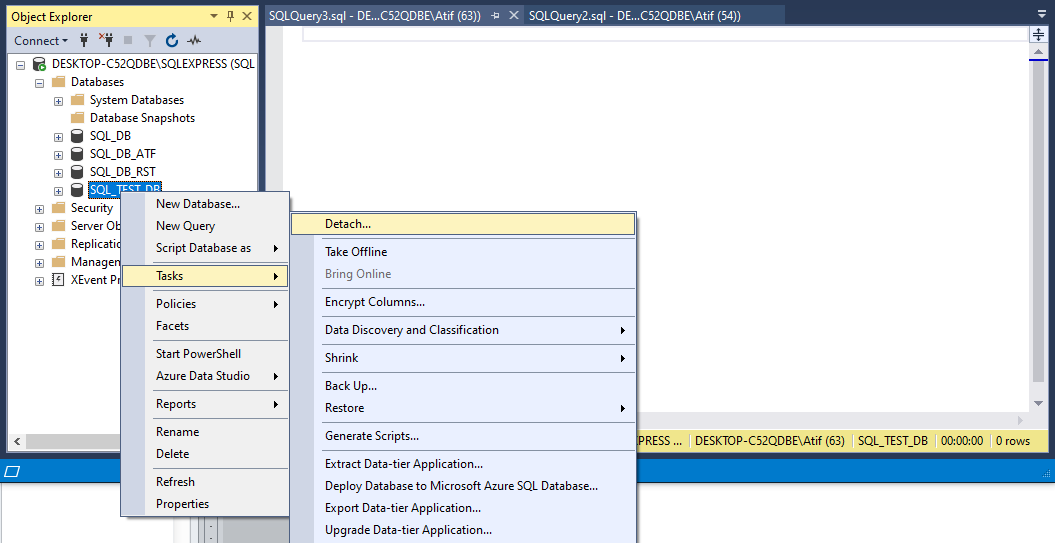
Task: Open the Restore submenu
Action: pos(463,408)
